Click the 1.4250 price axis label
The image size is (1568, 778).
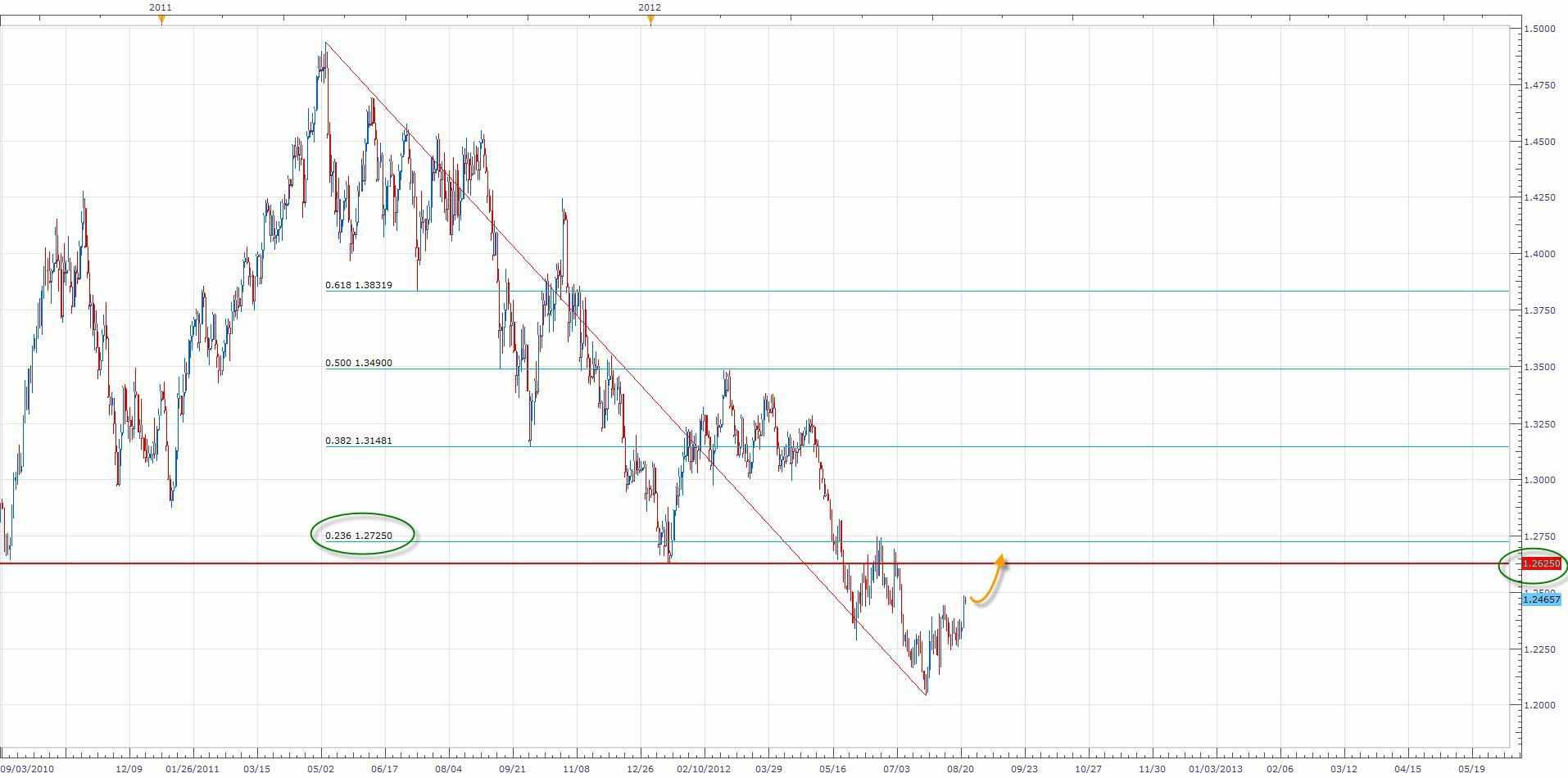1538,197
